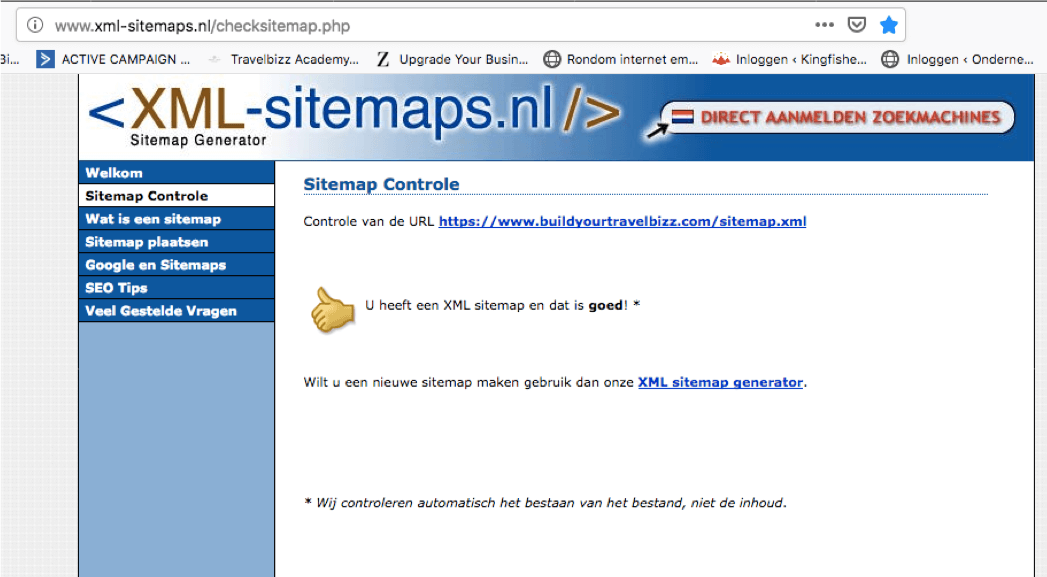Click the Kingfisher bookmark favicon
Viewport: 1047px width, 577px height.
[x=721, y=59]
